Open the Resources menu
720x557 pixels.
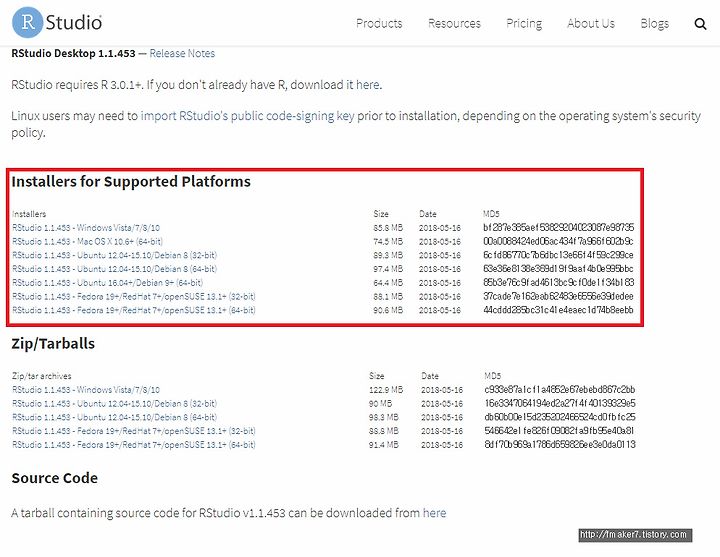[x=454, y=23]
